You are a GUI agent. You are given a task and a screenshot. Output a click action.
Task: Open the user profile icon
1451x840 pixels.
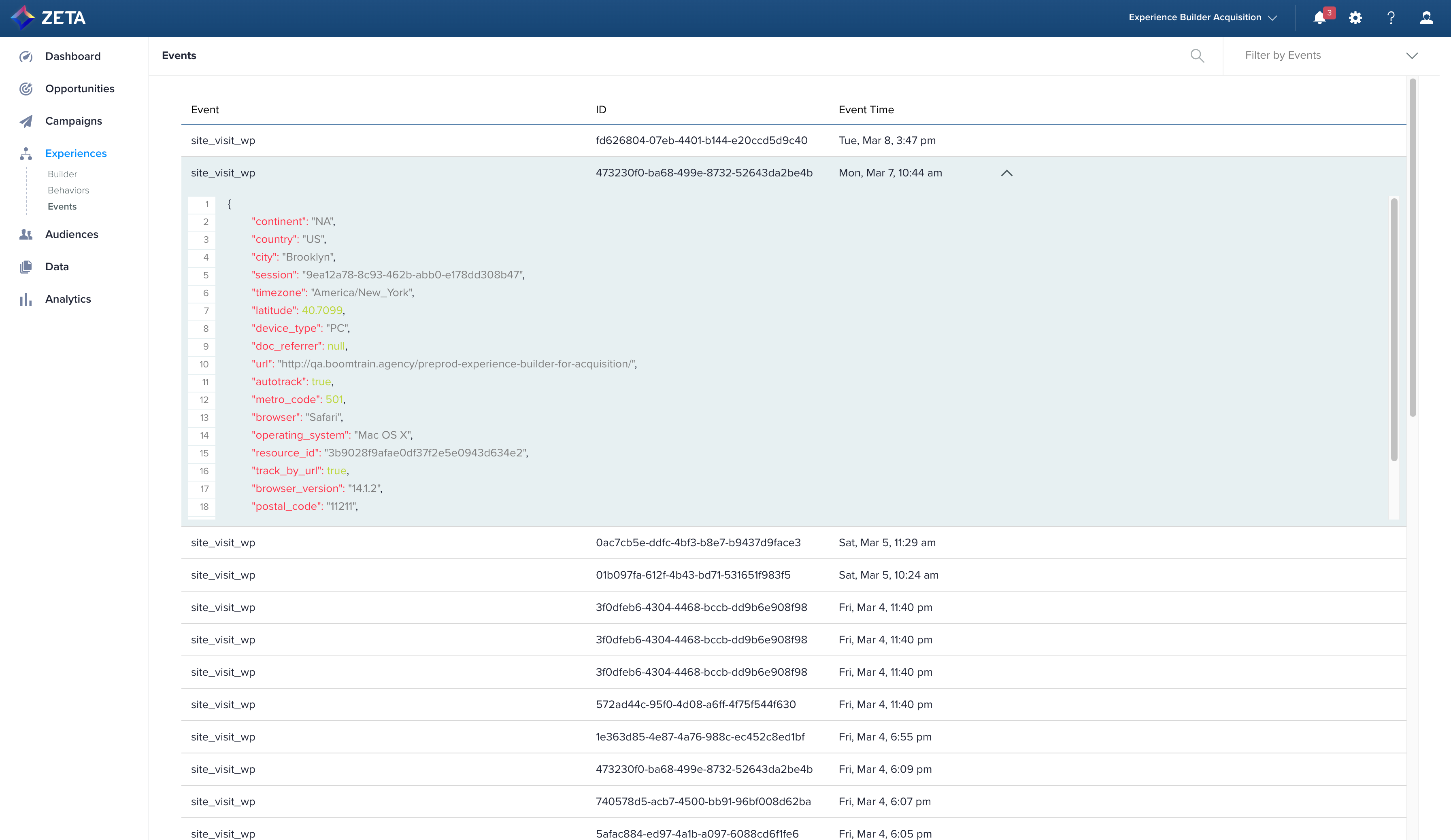[x=1426, y=18]
